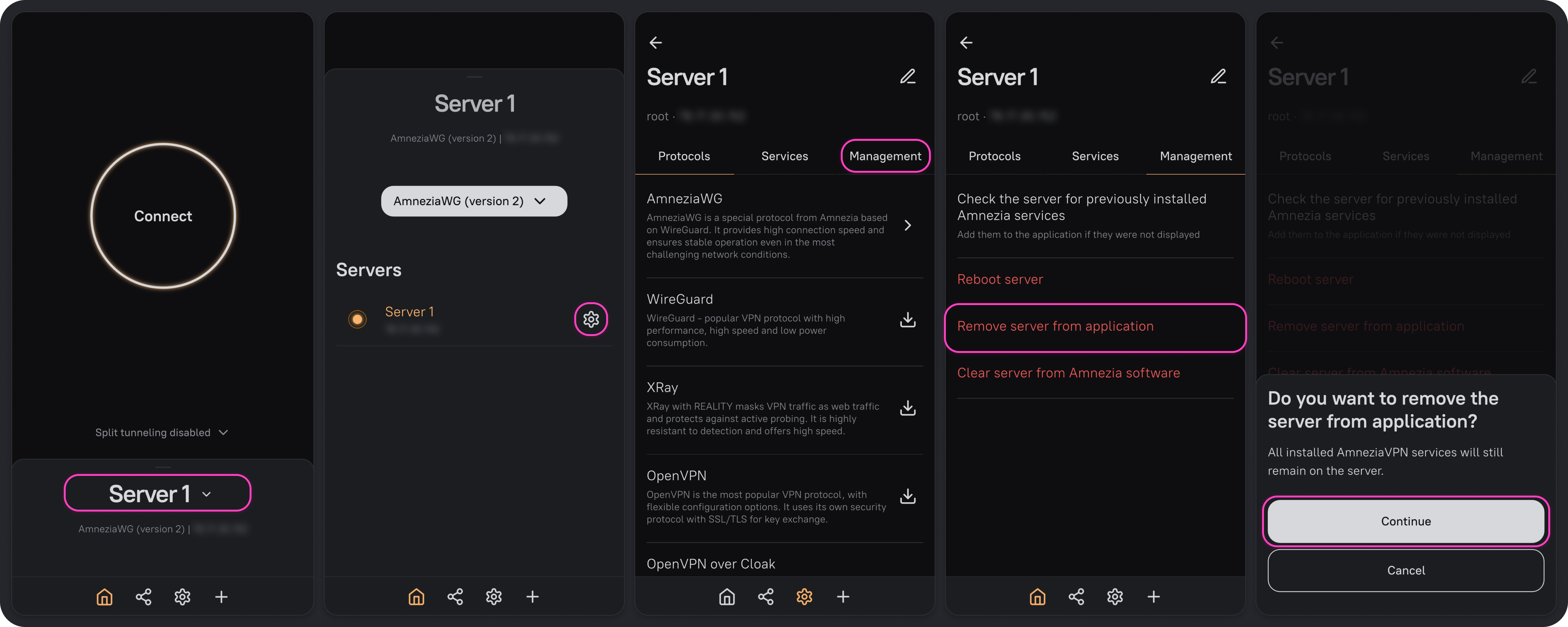Tap the round Connect button
This screenshot has width=1568, height=627.
pyautogui.click(x=163, y=216)
